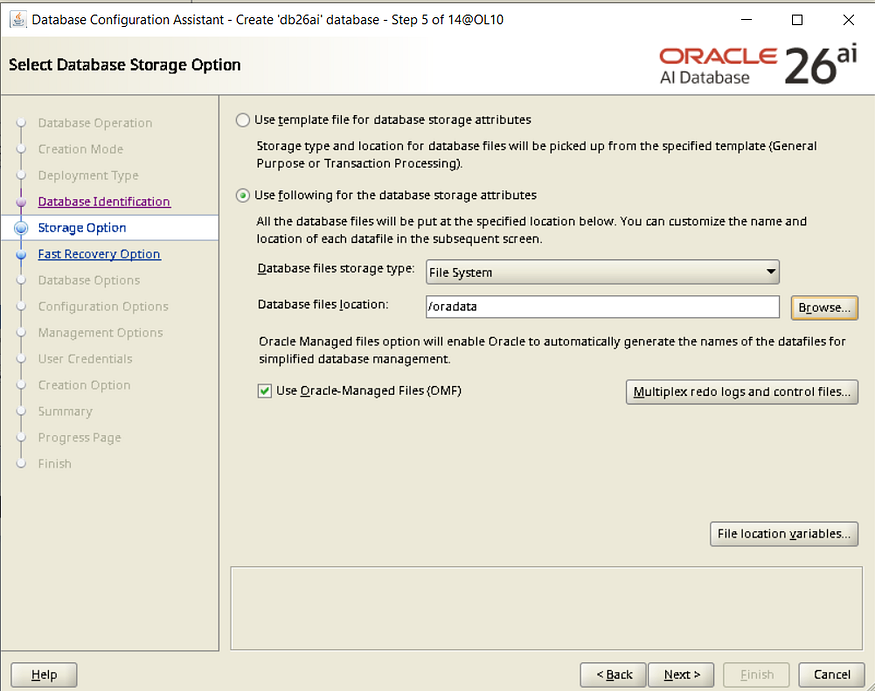Click 'Progress Page' step text
875x691 pixels.
click(79, 438)
